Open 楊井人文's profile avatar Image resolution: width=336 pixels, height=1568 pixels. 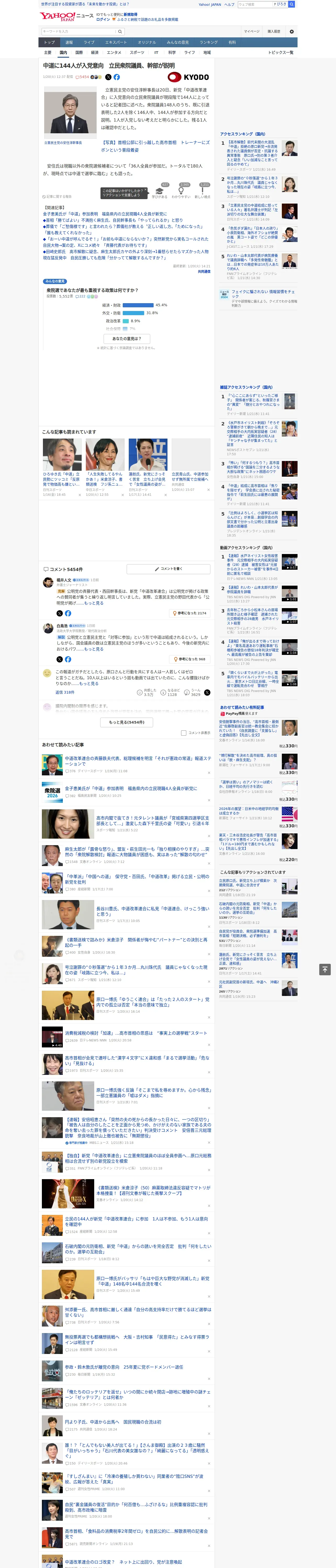pos(48,583)
